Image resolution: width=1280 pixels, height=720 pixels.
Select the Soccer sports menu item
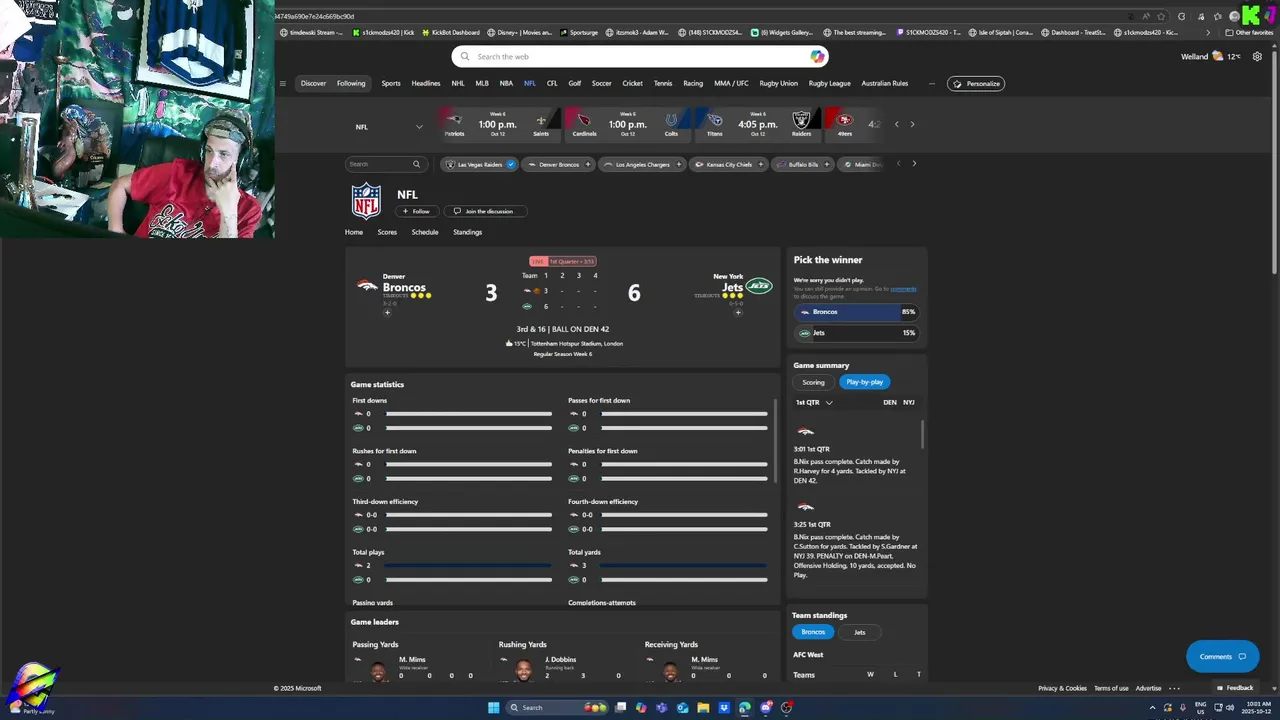(601, 84)
